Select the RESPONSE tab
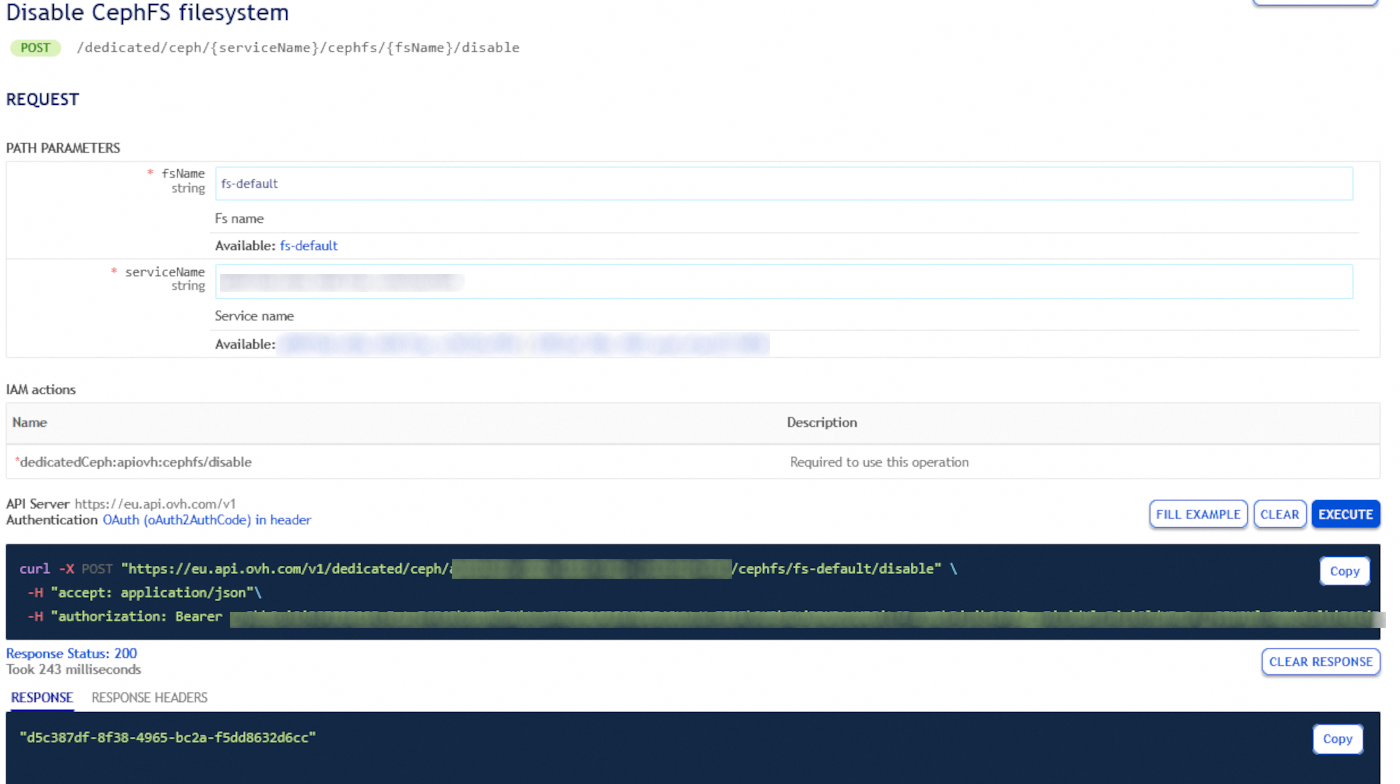 pos(40,697)
